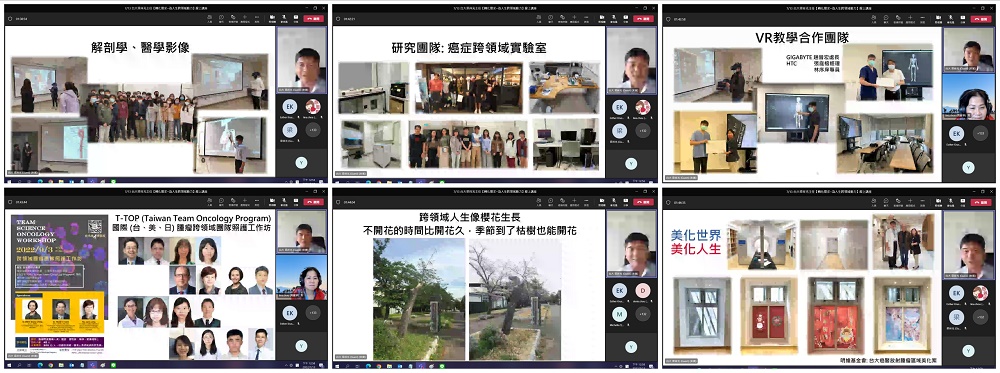Open More actions ellipsis in 美化世界 meeting

coord(922,203)
